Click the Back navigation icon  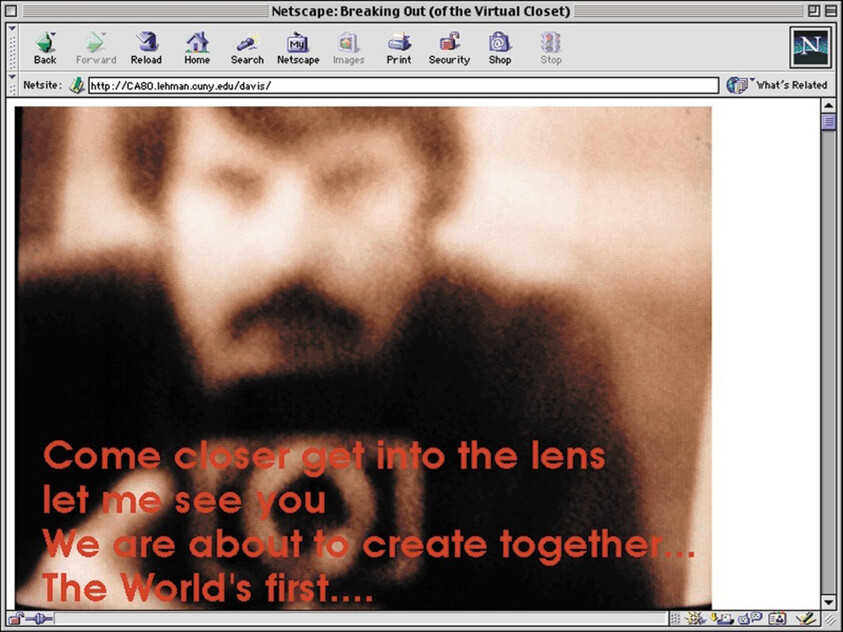click(44, 44)
